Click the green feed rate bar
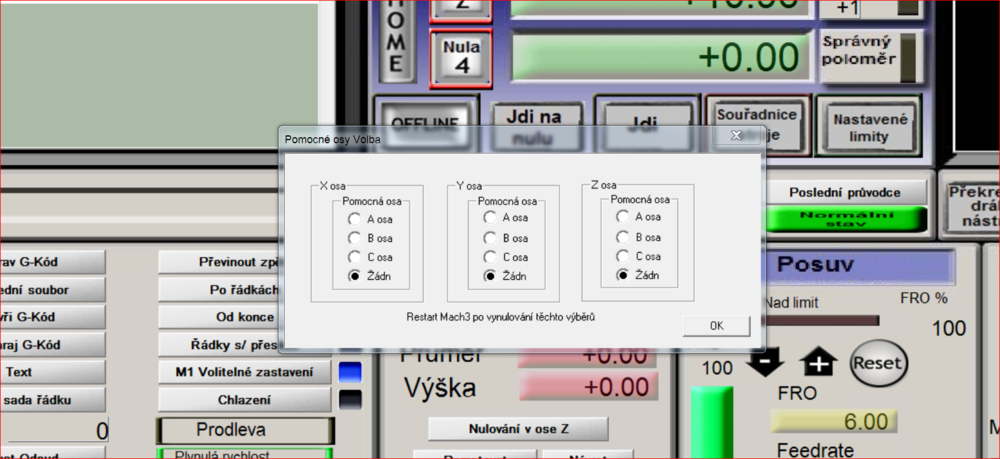Image resolution: width=1000 pixels, height=459 pixels. coord(712,422)
